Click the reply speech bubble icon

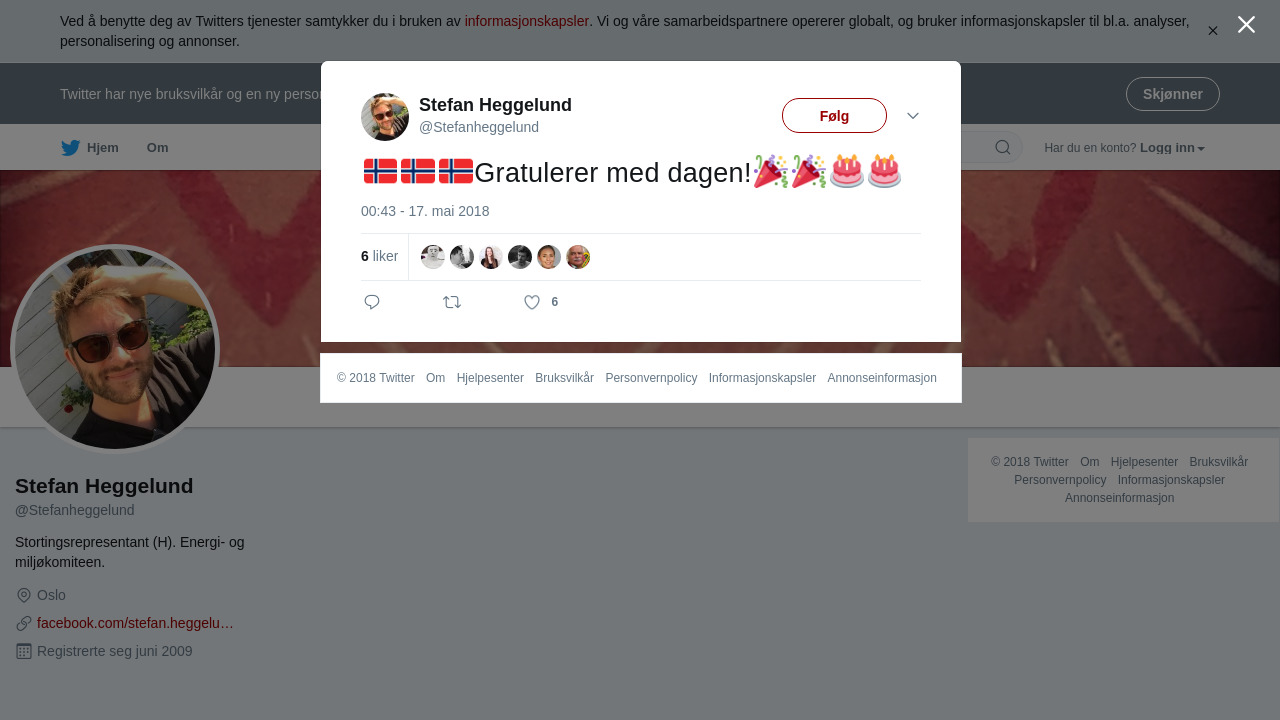(372, 302)
